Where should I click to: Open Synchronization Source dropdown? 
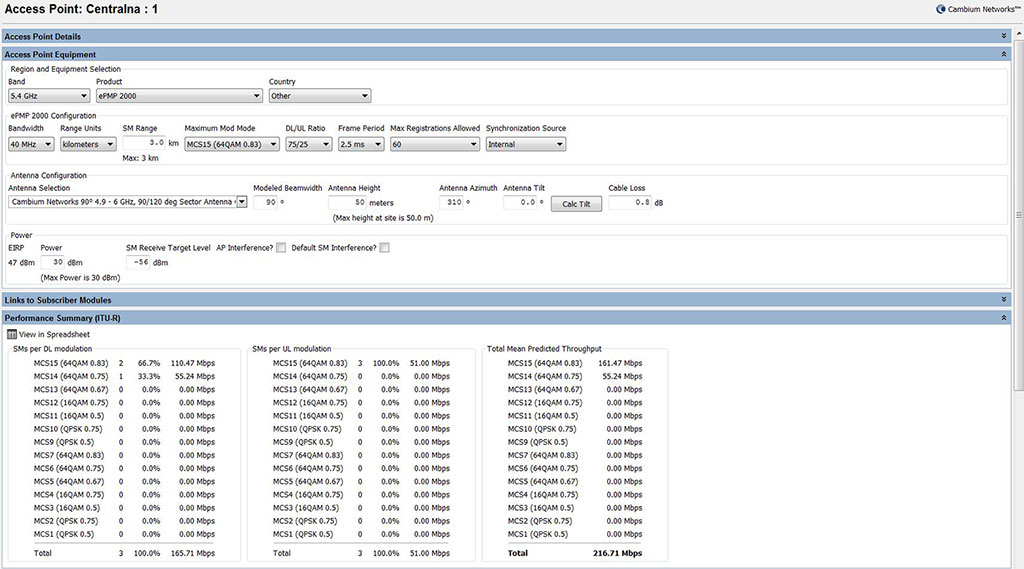click(526, 144)
